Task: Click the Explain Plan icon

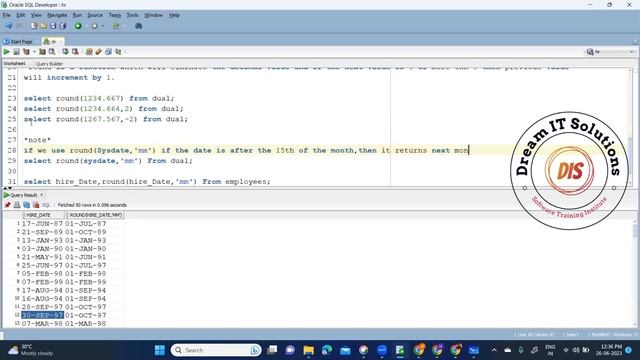Action: tap(26, 52)
